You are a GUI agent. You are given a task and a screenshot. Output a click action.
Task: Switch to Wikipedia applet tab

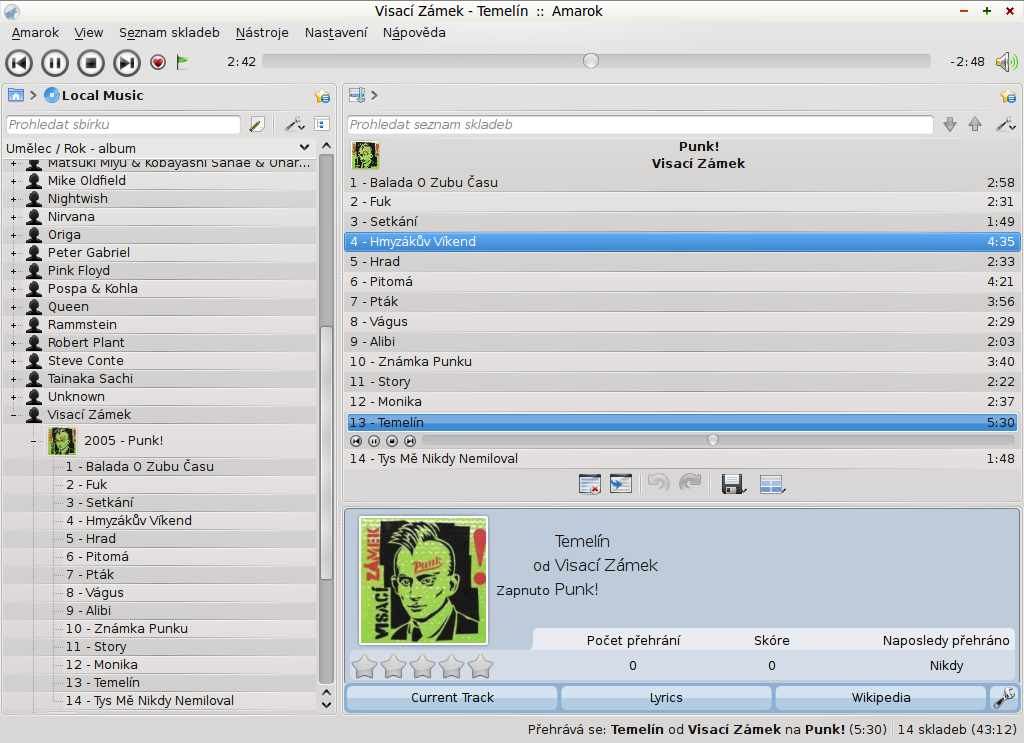(880, 698)
